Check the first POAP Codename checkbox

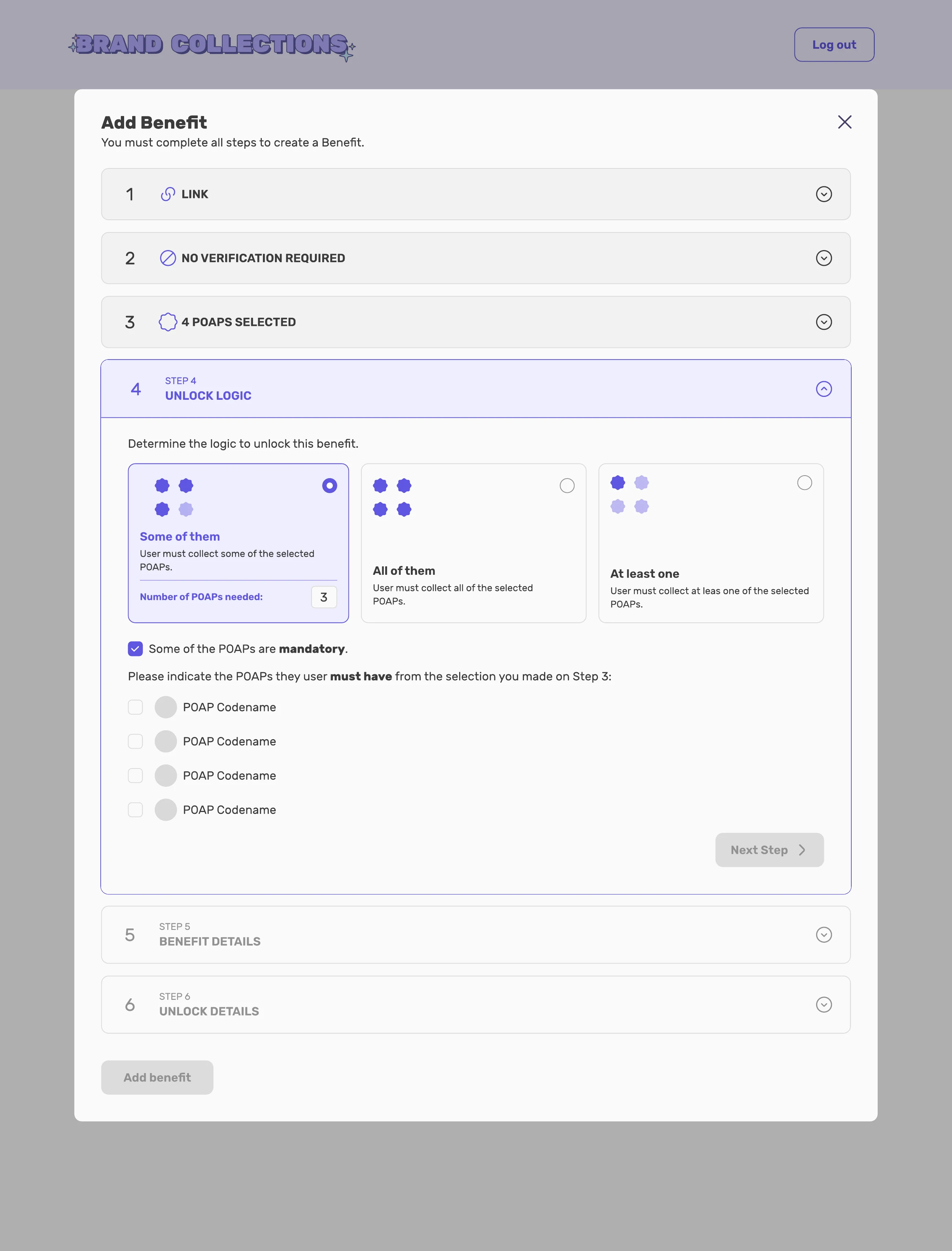(x=135, y=707)
